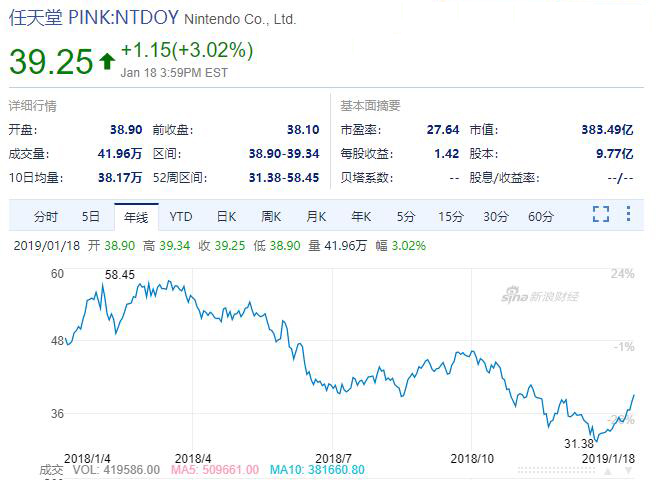
Task: Switch to the 分时 intraday tab
Action: coord(46,216)
